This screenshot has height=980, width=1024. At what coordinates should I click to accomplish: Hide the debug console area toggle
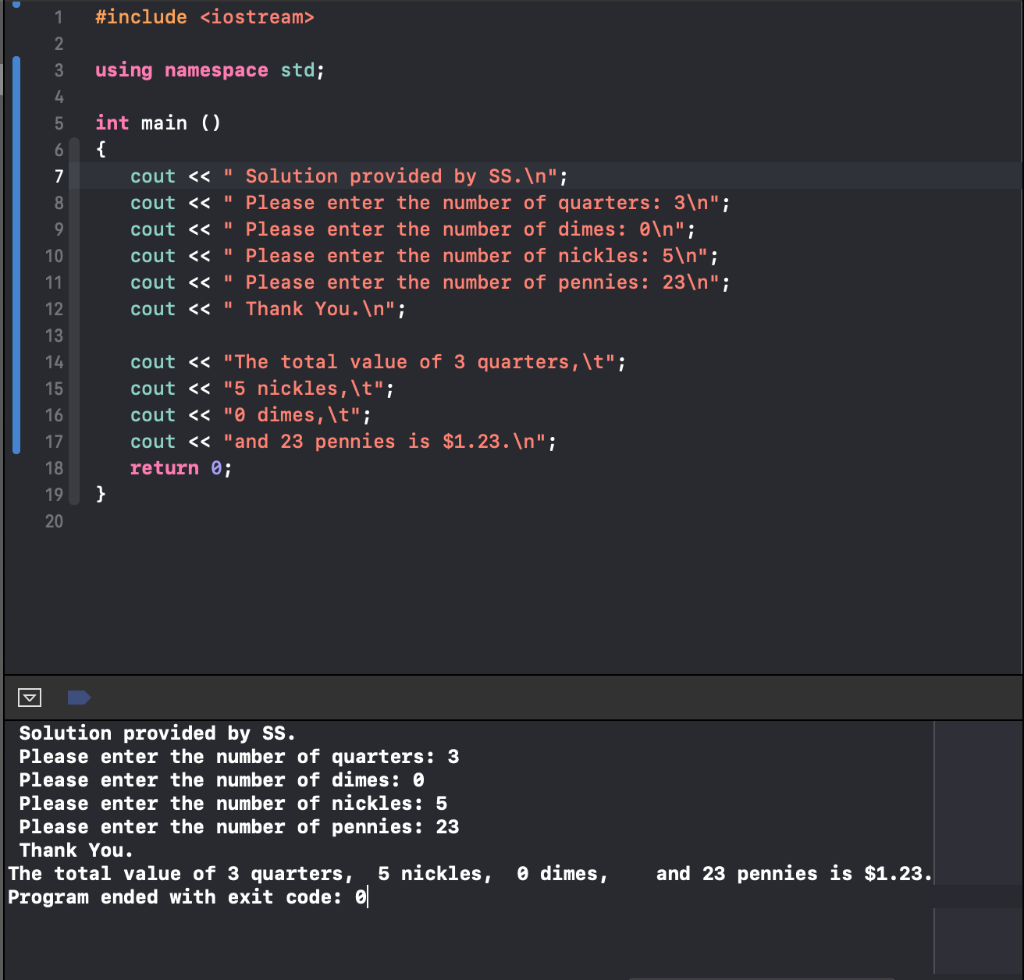pyautogui.click(x=29, y=697)
